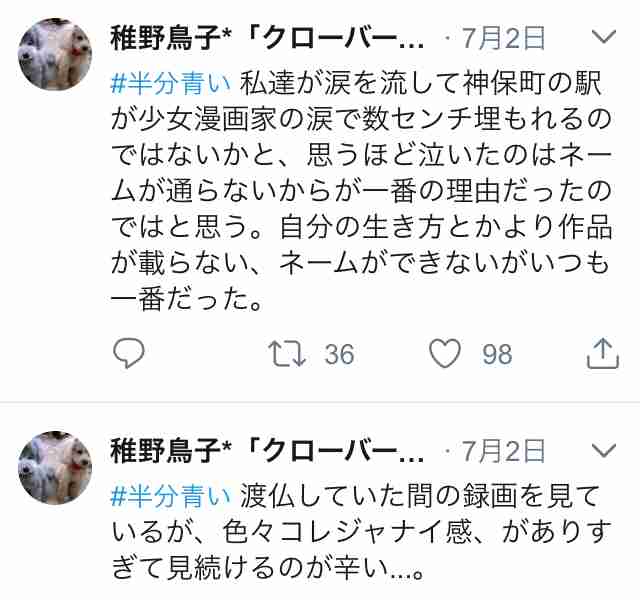Open the 7月2日 timestamp of first tweet

[x=504, y=38]
